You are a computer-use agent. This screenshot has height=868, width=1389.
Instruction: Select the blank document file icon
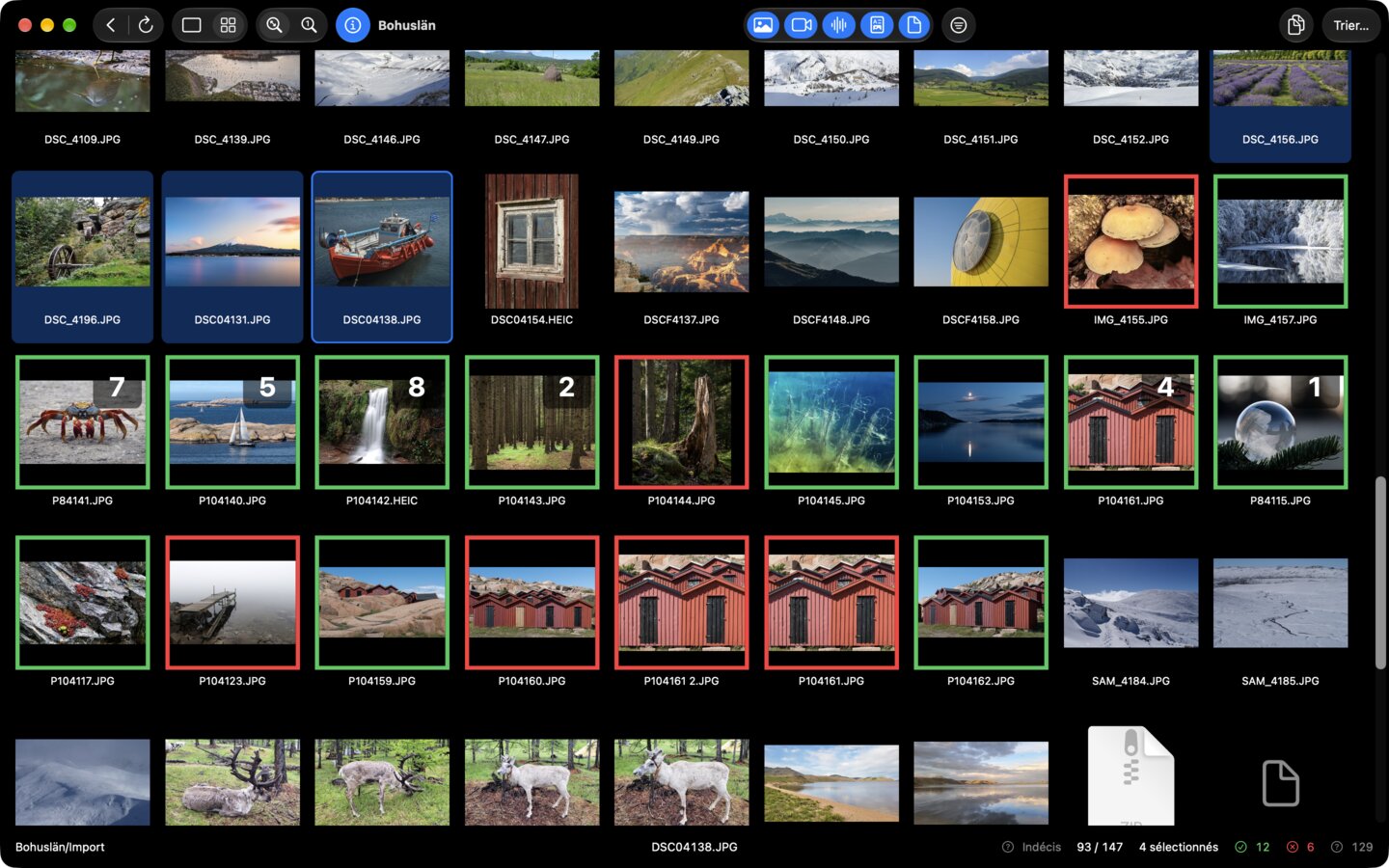(1280, 782)
